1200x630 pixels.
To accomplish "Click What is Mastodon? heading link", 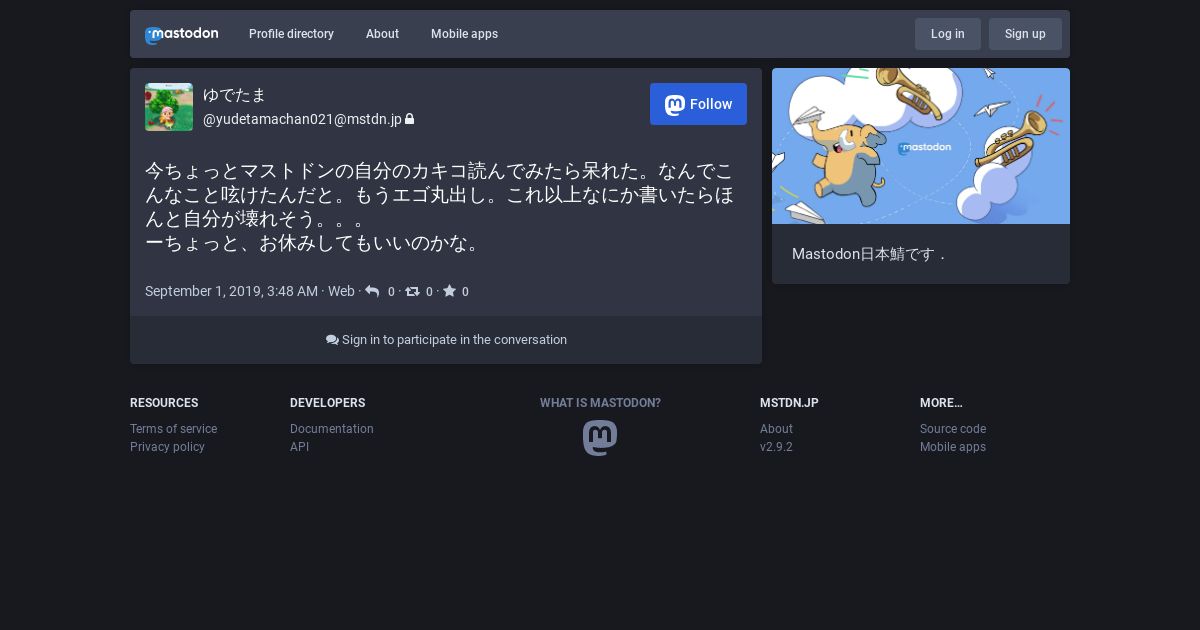I will click(600, 403).
